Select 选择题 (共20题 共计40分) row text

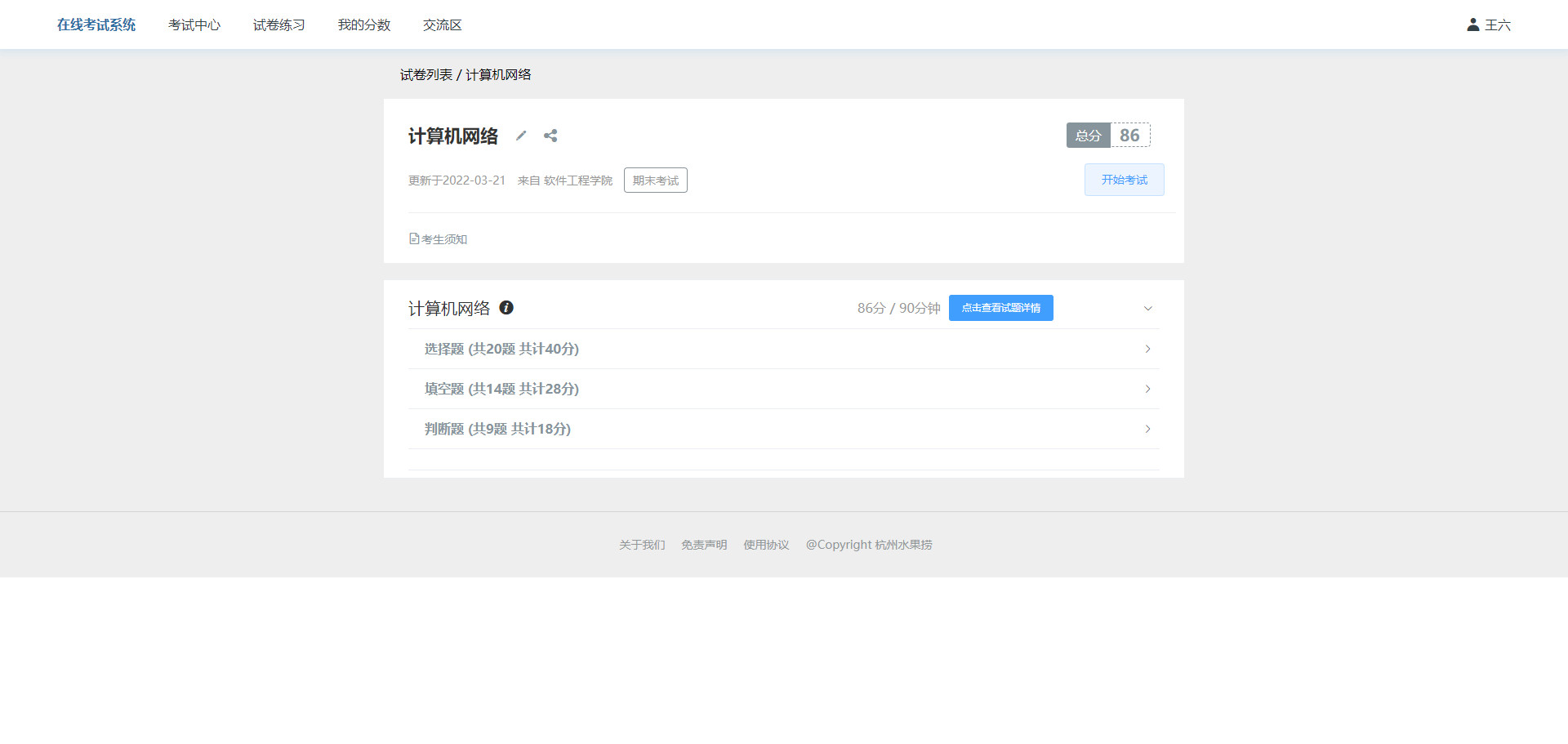click(x=501, y=349)
